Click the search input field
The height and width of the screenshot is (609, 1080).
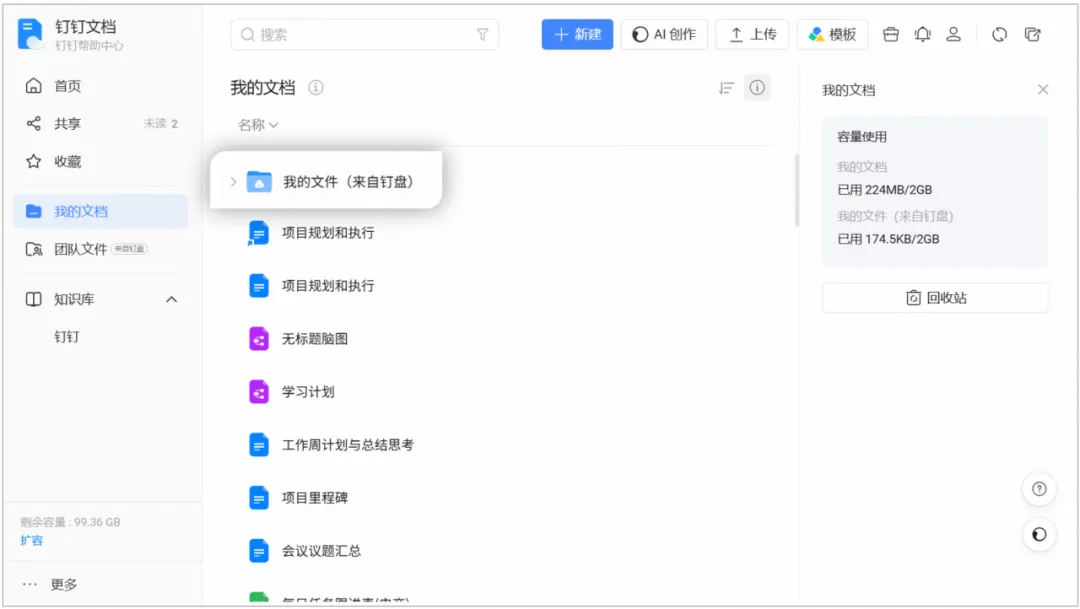click(x=364, y=34)
